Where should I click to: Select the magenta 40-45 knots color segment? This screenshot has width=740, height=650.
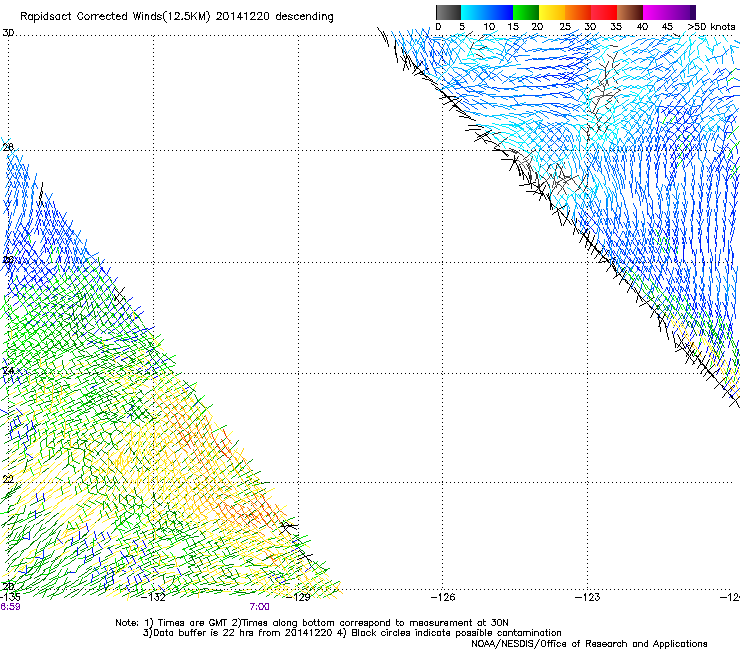click(656, 12)
